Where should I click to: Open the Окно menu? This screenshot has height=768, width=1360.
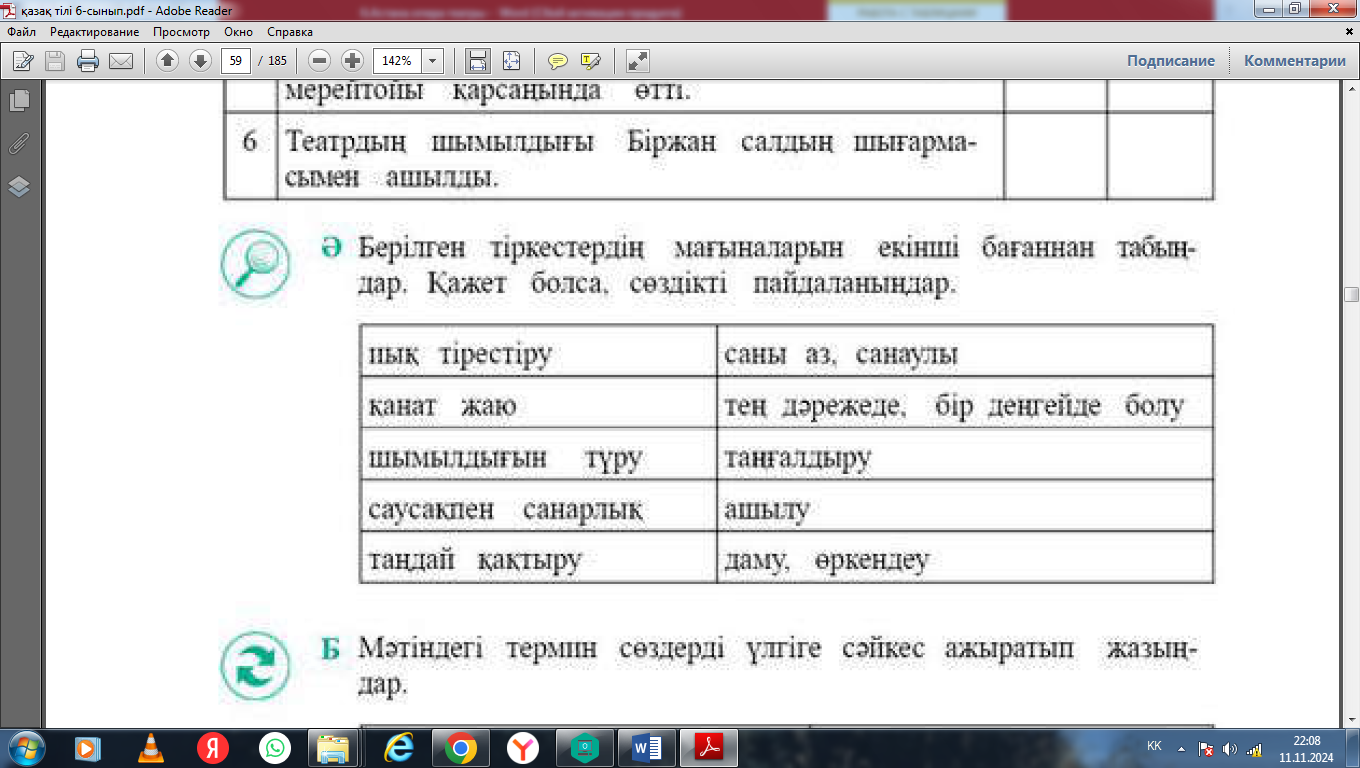239,32
